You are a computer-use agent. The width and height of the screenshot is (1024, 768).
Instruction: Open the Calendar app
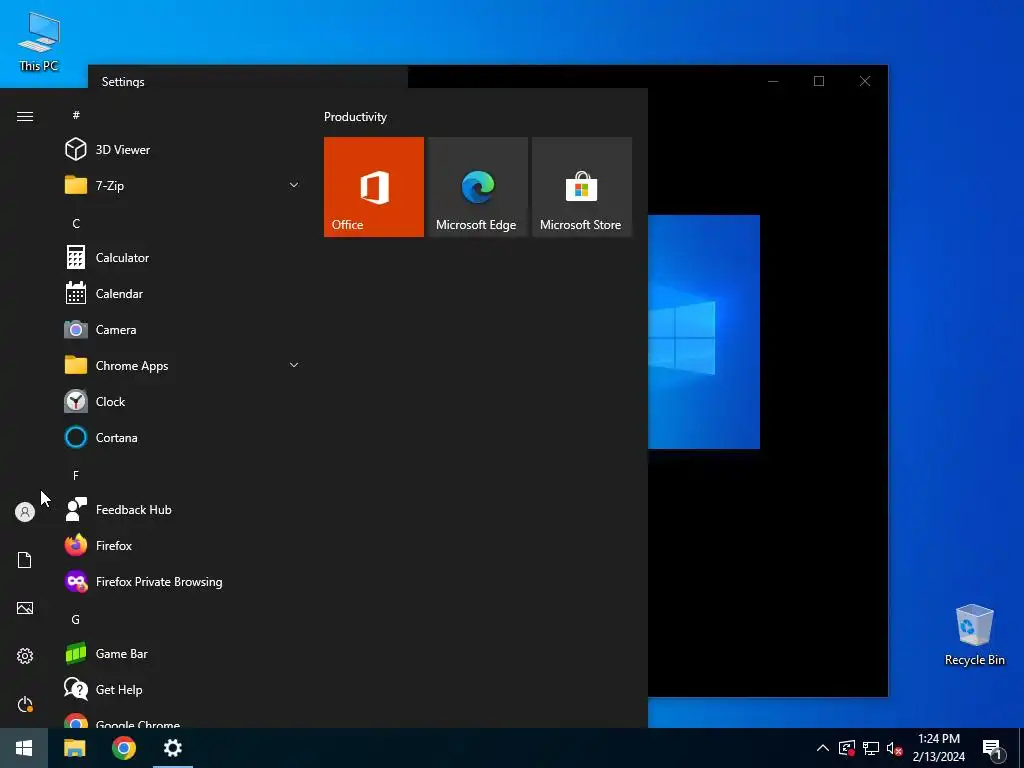coord(182,293)
